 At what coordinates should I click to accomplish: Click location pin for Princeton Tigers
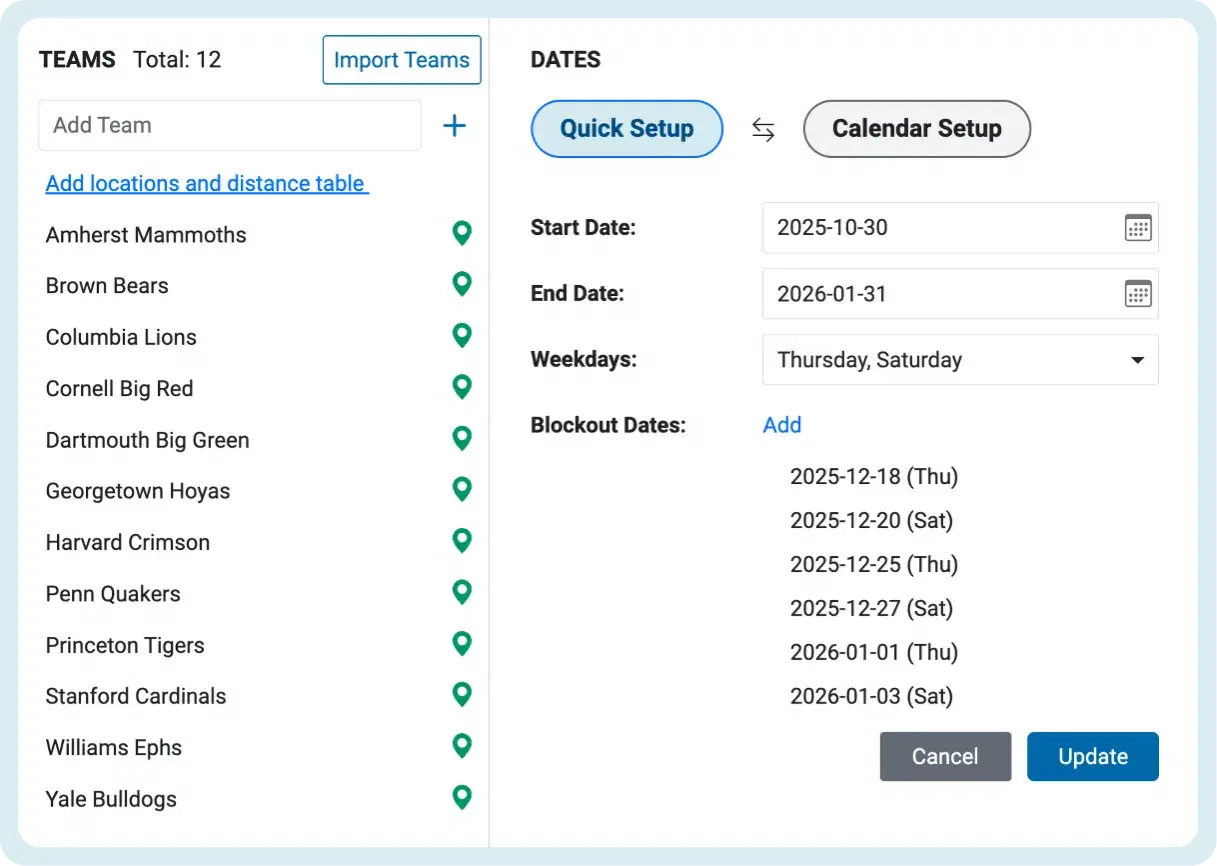coord(461,644)
